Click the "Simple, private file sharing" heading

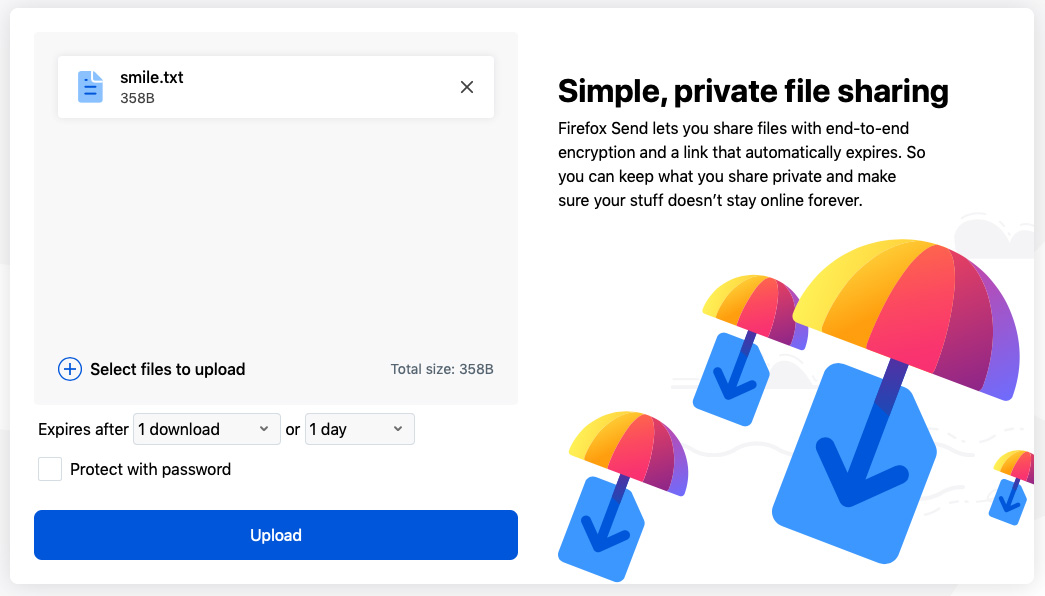pyautogui.click(x=753, y=91)
